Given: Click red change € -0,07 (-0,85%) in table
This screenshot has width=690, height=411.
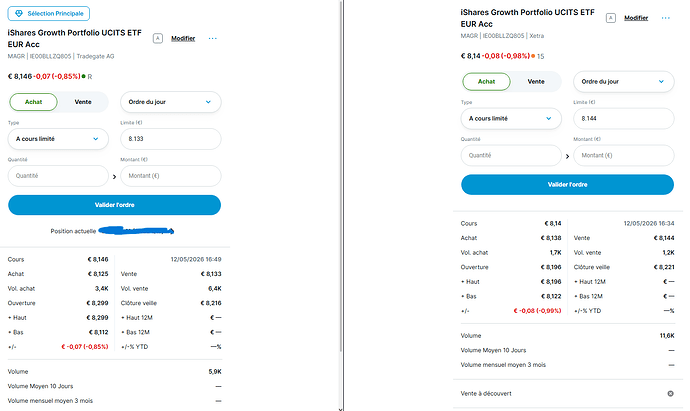Looking at the screenshot, I should [x=84, y=347].
